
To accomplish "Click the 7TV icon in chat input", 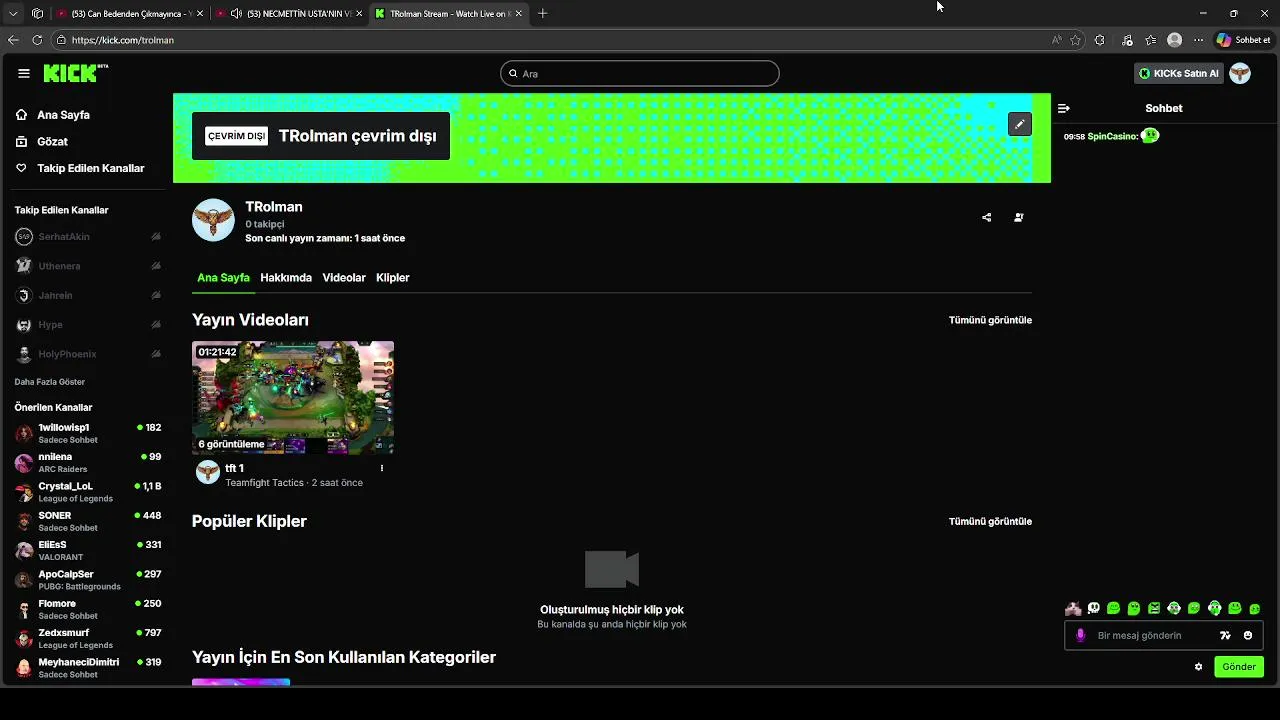I will [x=1225, y=635].
